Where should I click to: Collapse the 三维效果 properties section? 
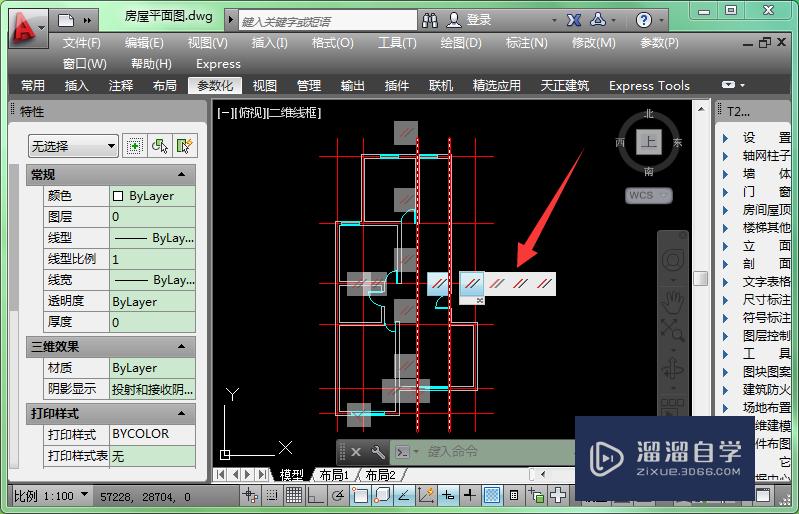click(x=181, y=347)
